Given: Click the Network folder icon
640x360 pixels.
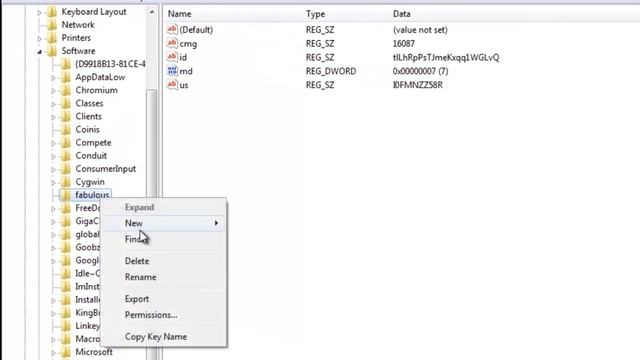Looking at the screenshot, I should (x=52, y=25).
